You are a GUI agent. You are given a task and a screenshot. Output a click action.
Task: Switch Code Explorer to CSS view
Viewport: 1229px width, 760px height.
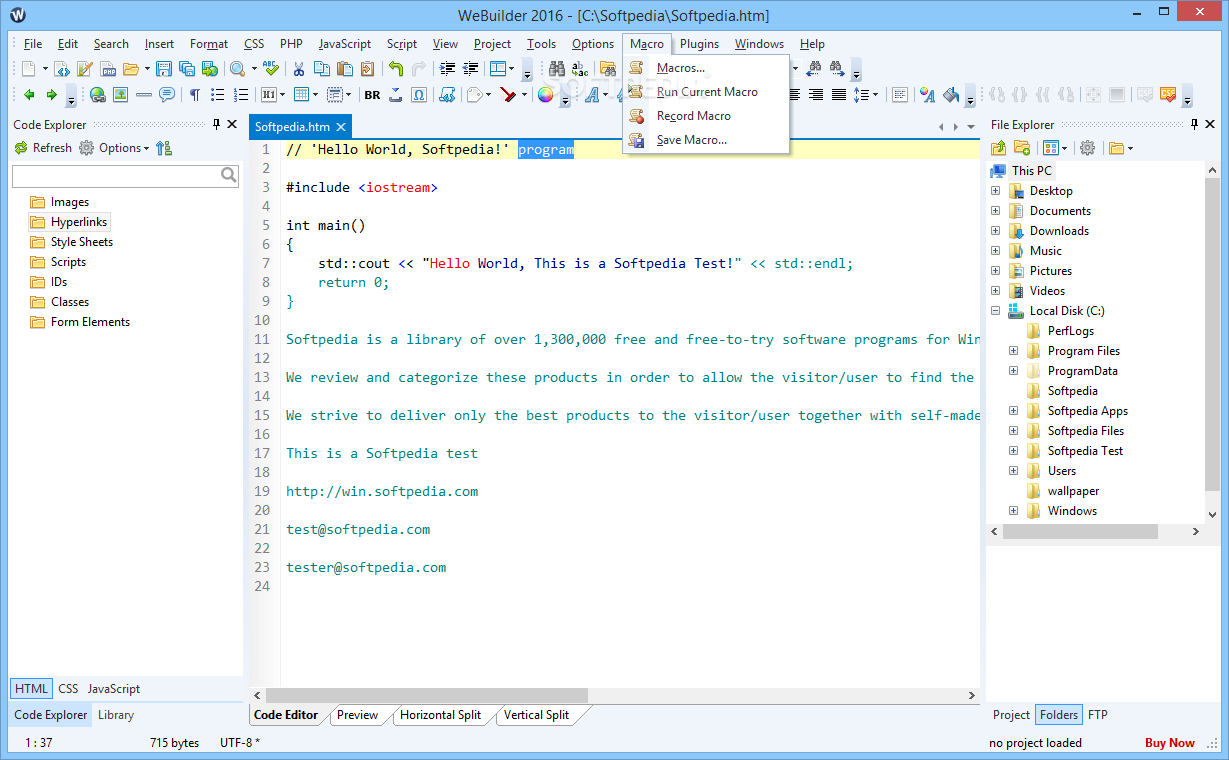(68, 689)
